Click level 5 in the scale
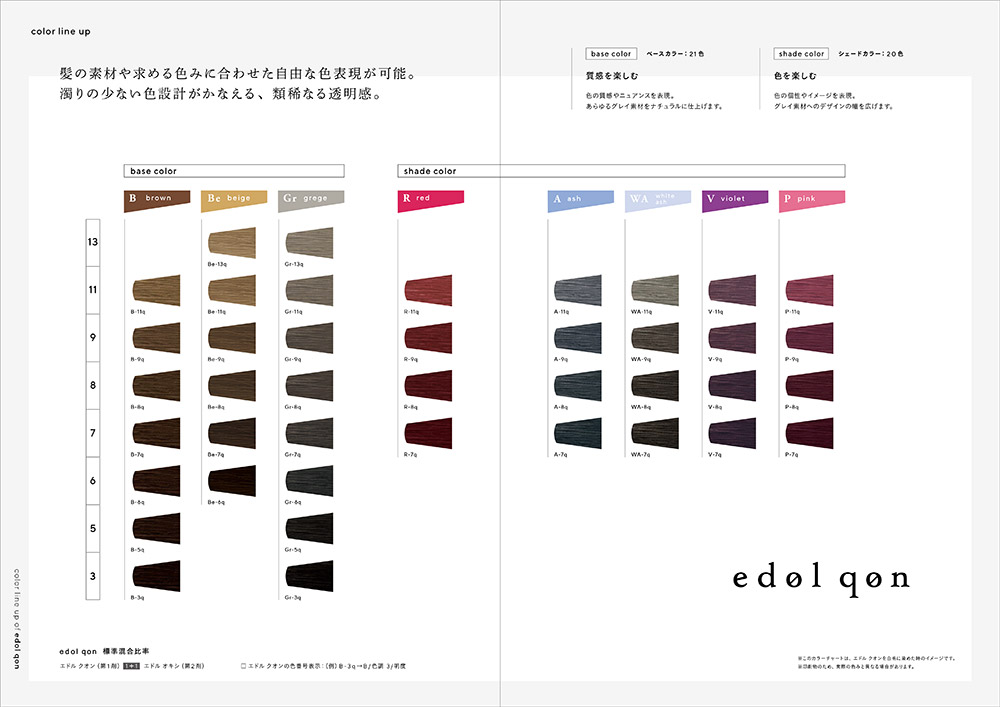The width and height of the screenshot is (1000, 707). [93, 528]
